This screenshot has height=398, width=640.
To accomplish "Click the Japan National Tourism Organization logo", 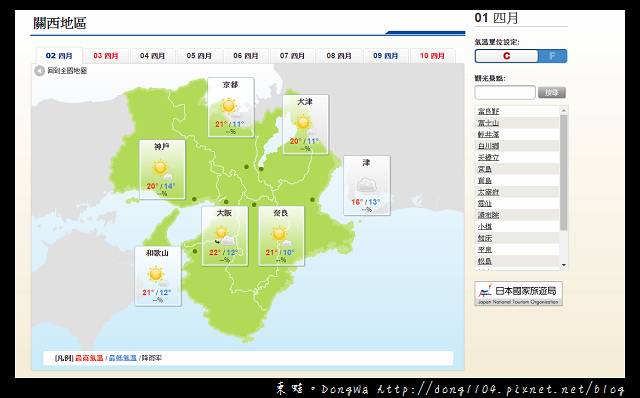I will point(518,293).
